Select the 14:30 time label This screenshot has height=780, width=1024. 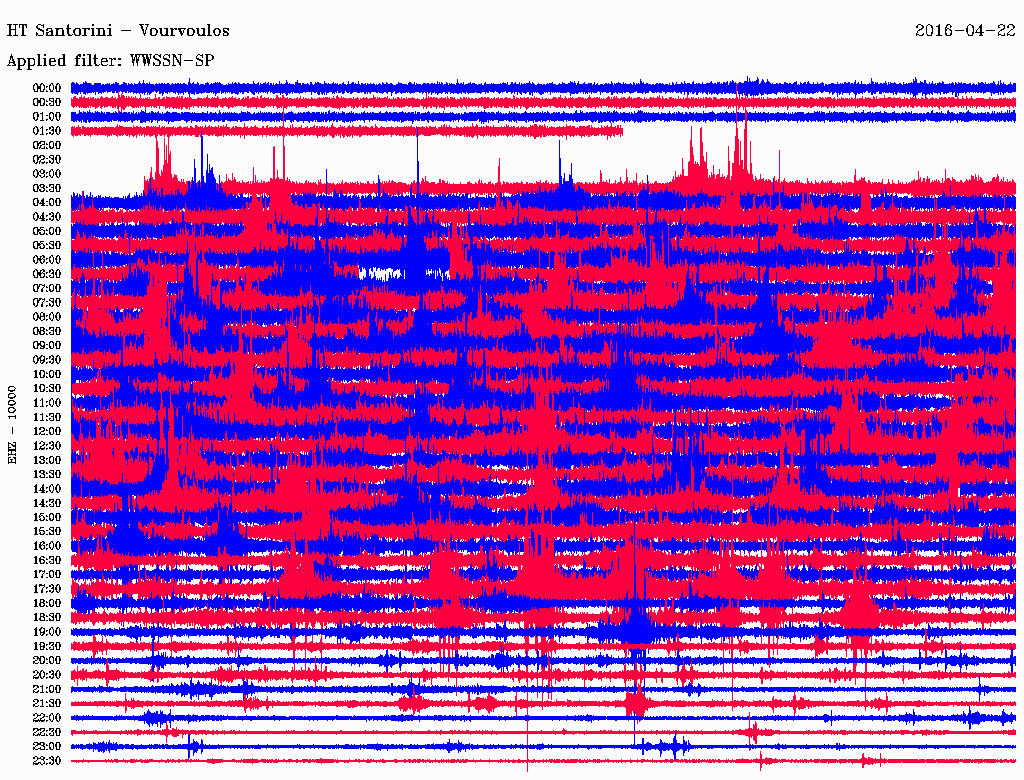pyautogui.click(x=47, y=503)
